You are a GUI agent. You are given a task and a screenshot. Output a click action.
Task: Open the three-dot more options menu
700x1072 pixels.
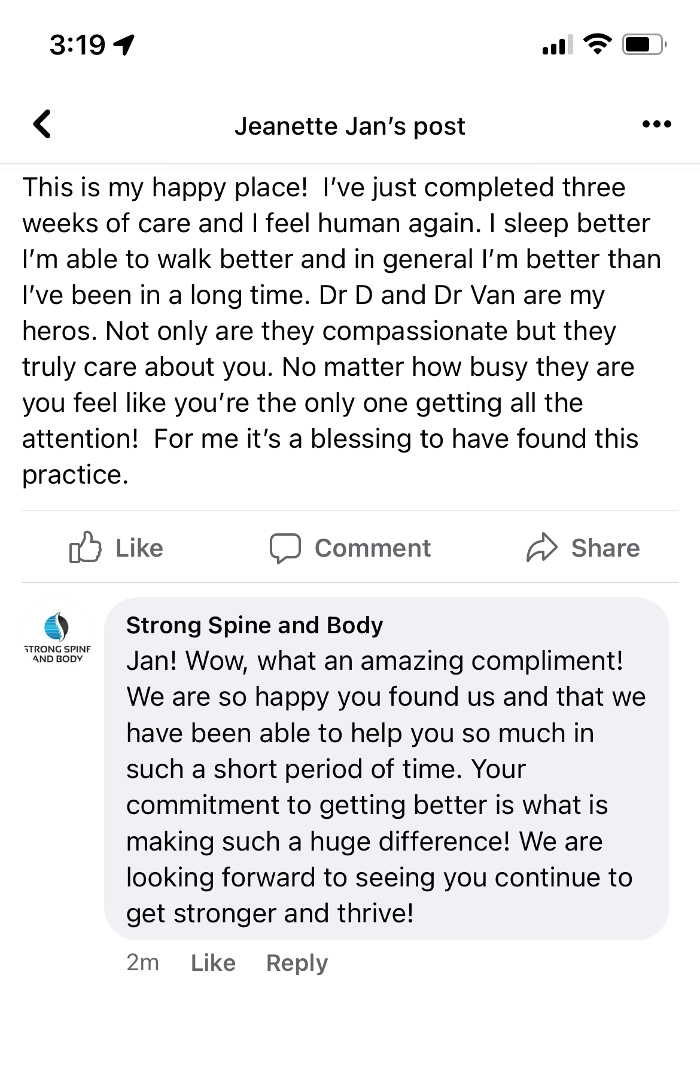coord(656,125)
